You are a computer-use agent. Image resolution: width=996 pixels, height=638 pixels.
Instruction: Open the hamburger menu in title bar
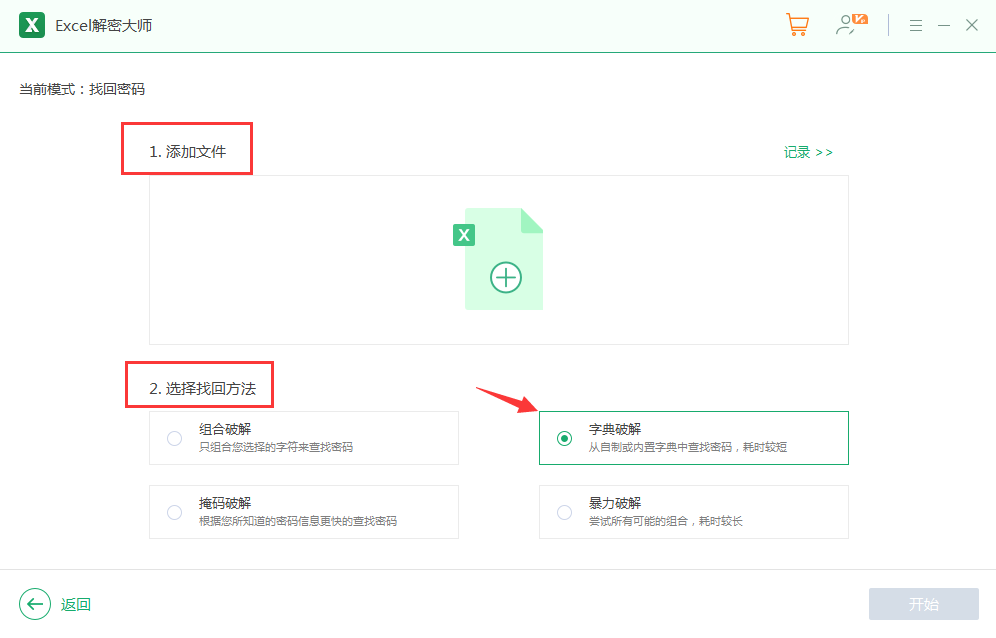pos(915,25)
